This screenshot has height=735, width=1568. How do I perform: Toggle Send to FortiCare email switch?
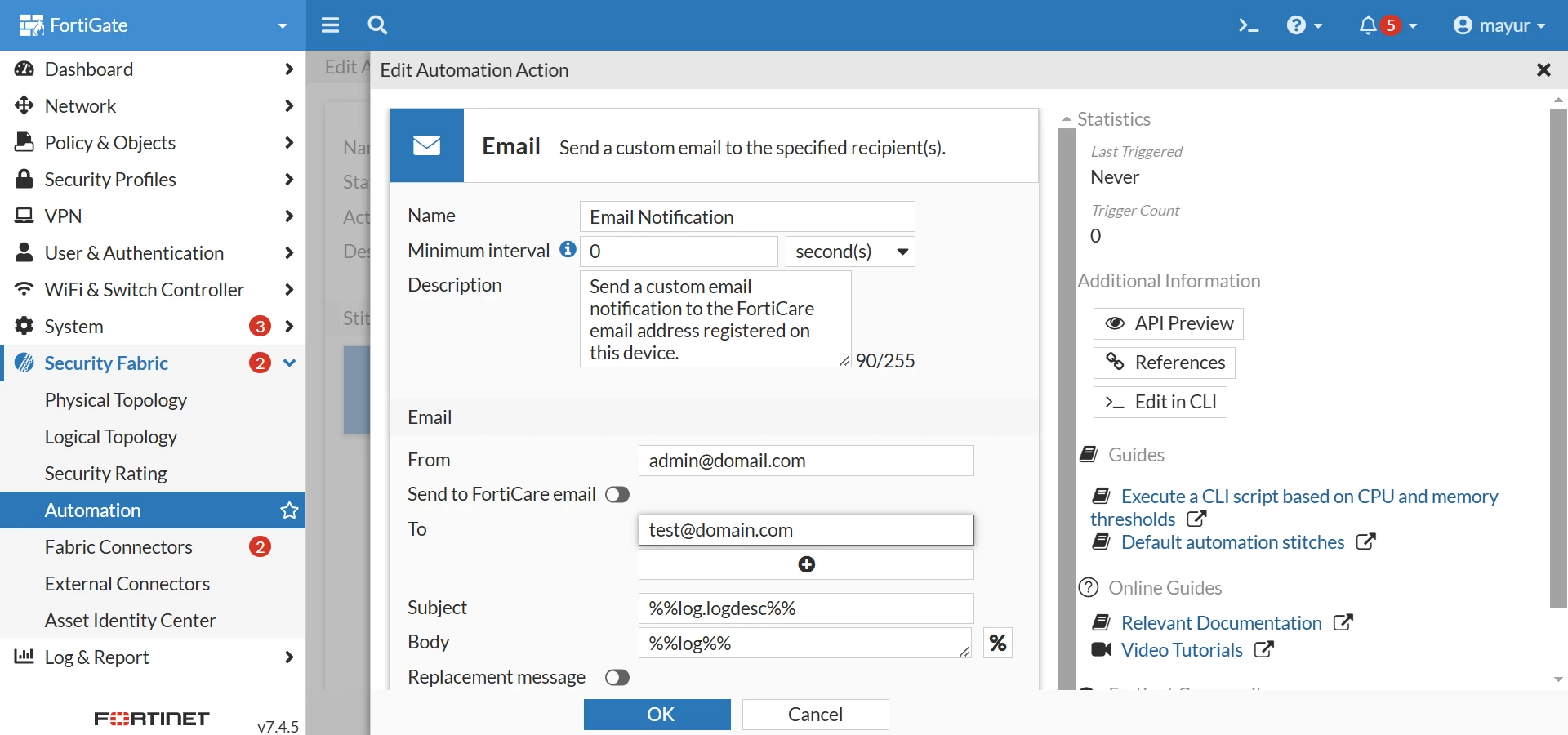pyautogui.click(x=617, y=495)
